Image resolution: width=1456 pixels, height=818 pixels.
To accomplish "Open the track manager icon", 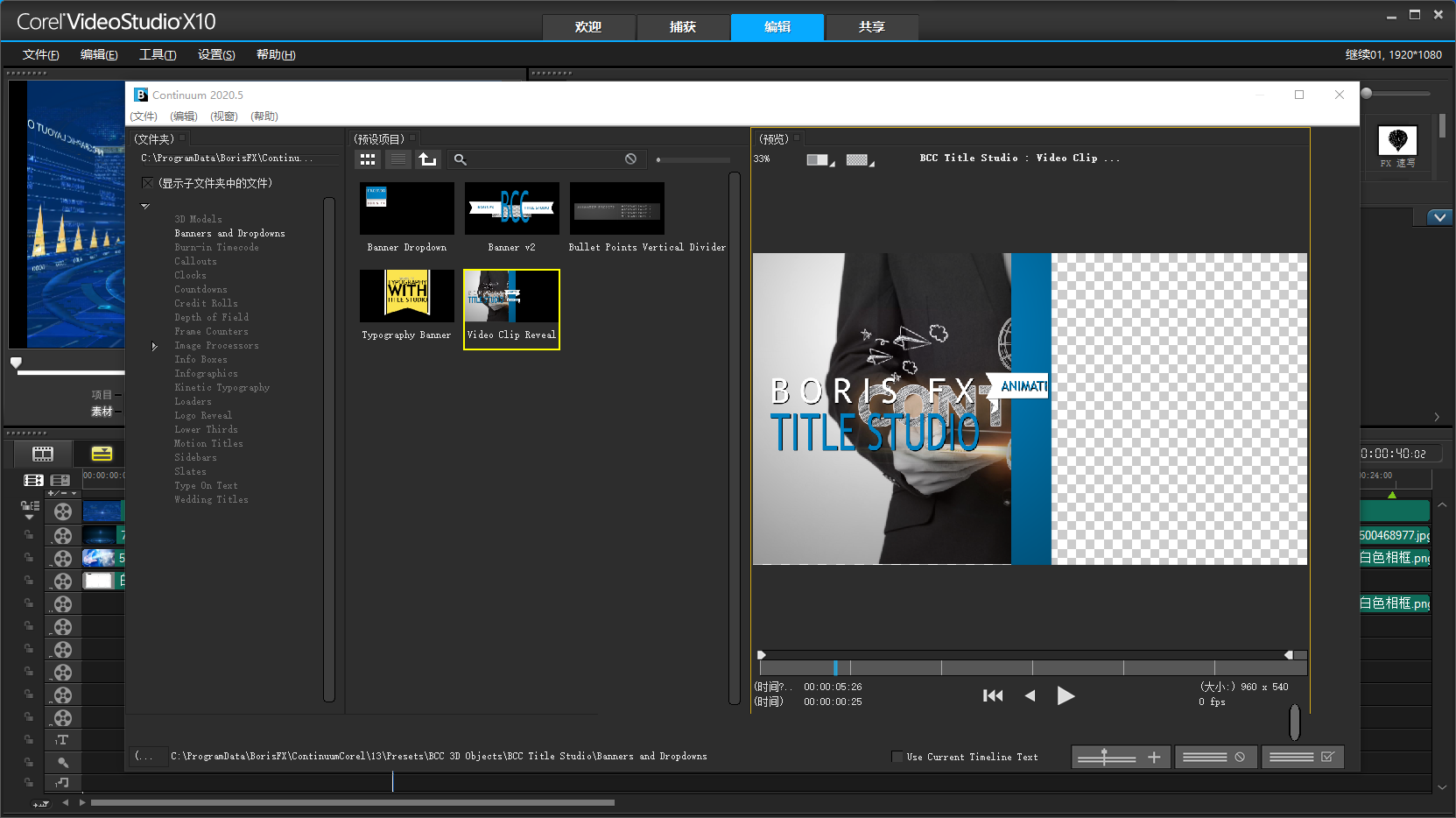I will 60,480.
